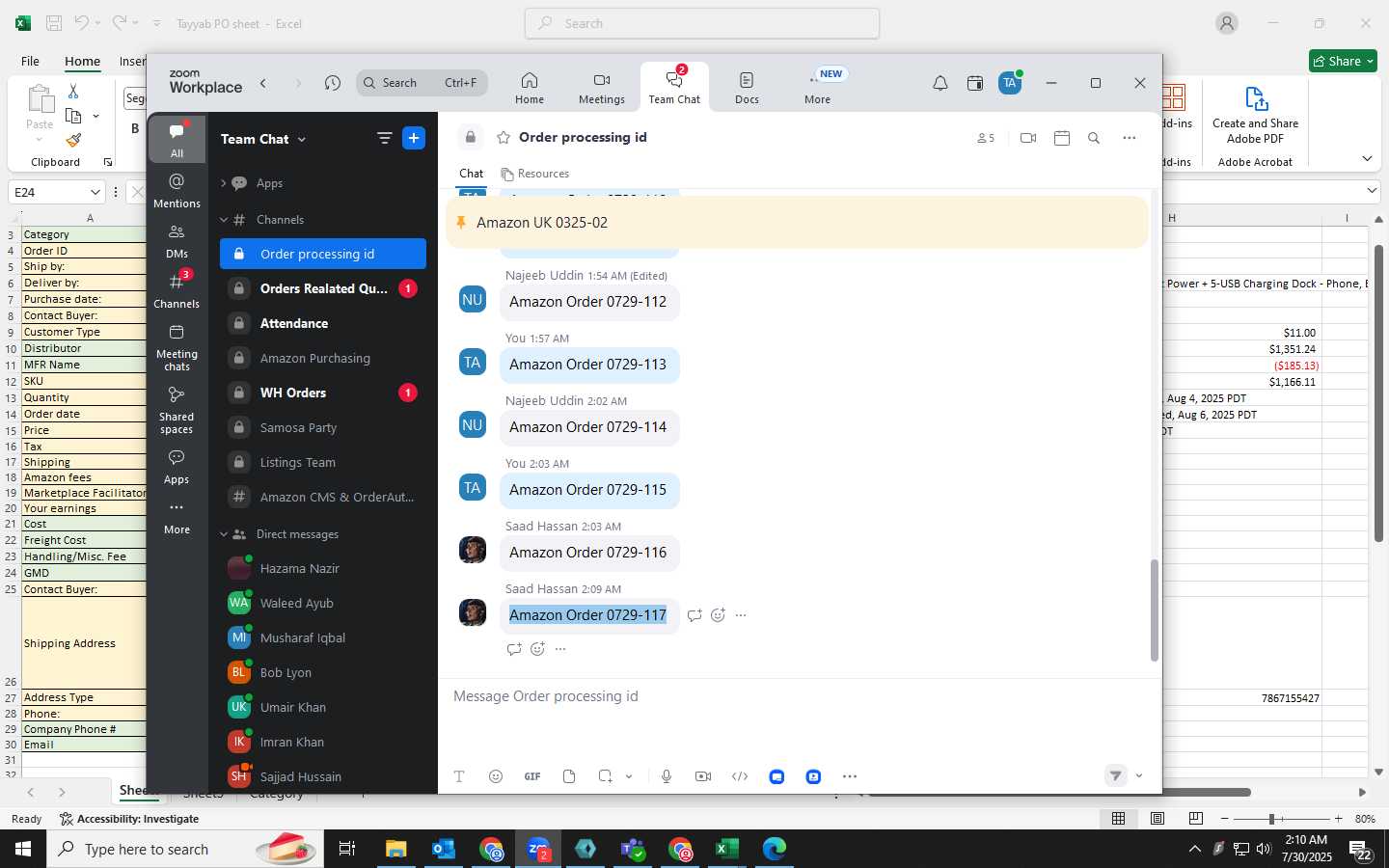Open Orders Realated Qu... channel

click(x=323, y=288)
